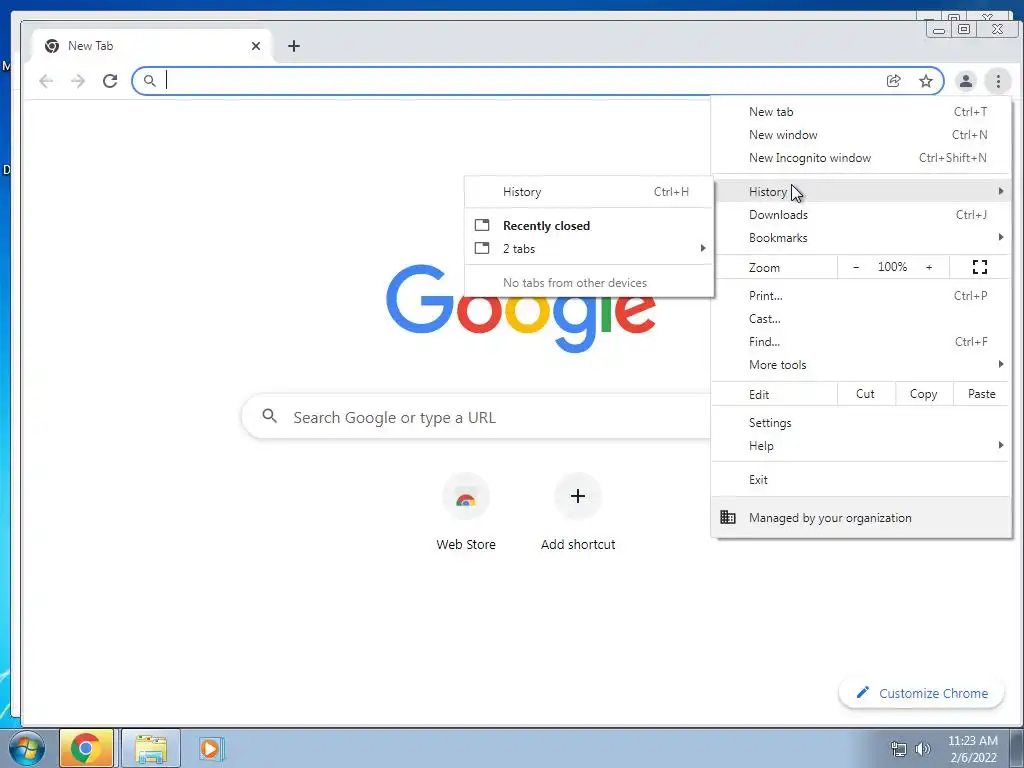
Task: Open the profile avatar icon
Action: coord(965,81)
